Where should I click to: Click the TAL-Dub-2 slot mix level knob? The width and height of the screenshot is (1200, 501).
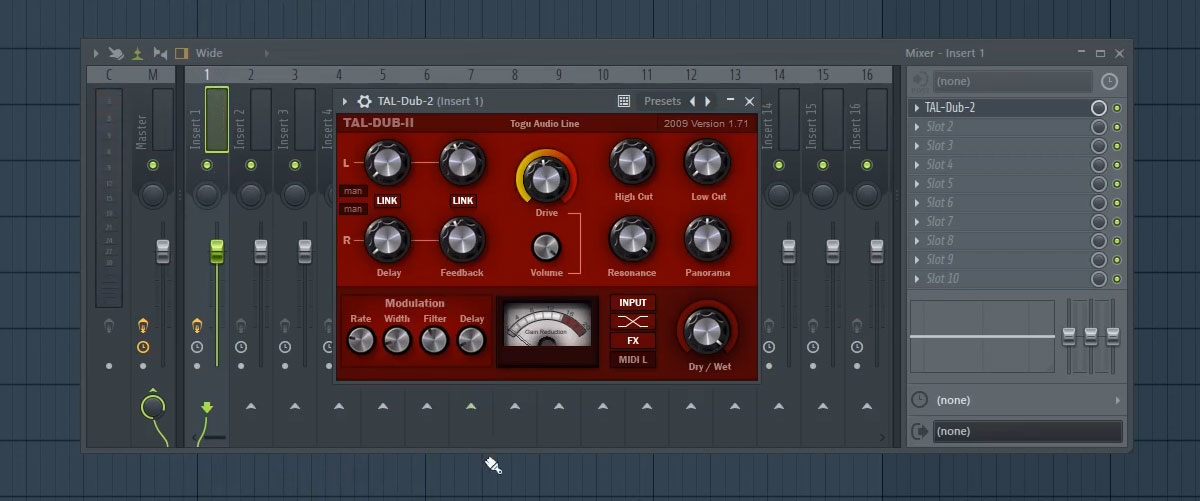click(x=1099, y=108)
